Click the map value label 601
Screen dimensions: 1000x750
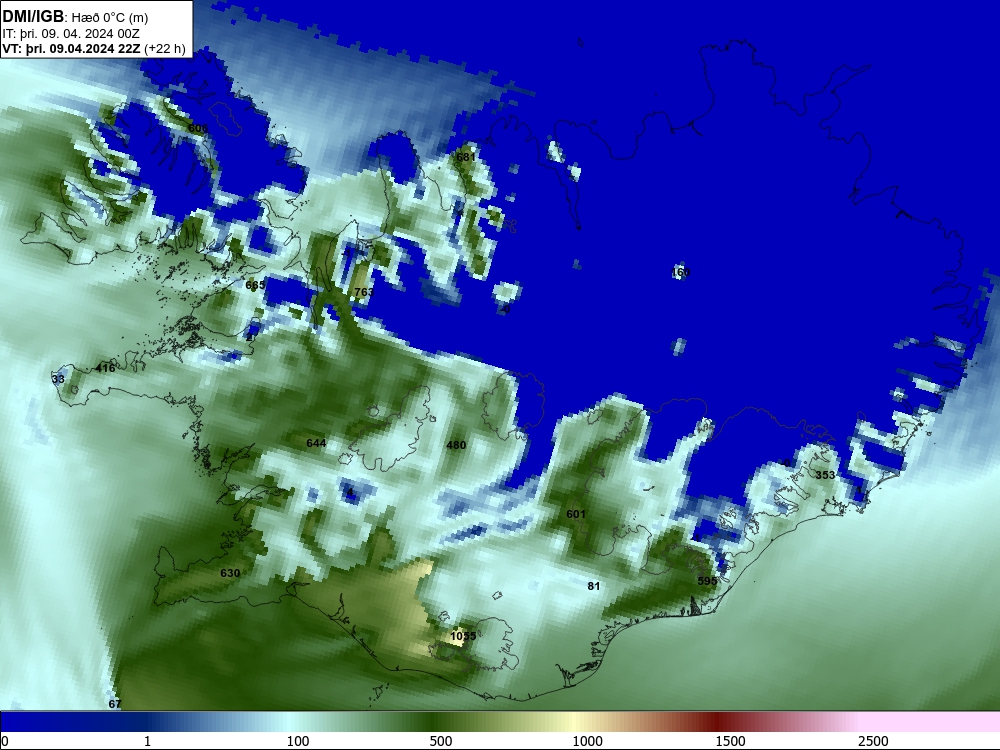[576, 514]
